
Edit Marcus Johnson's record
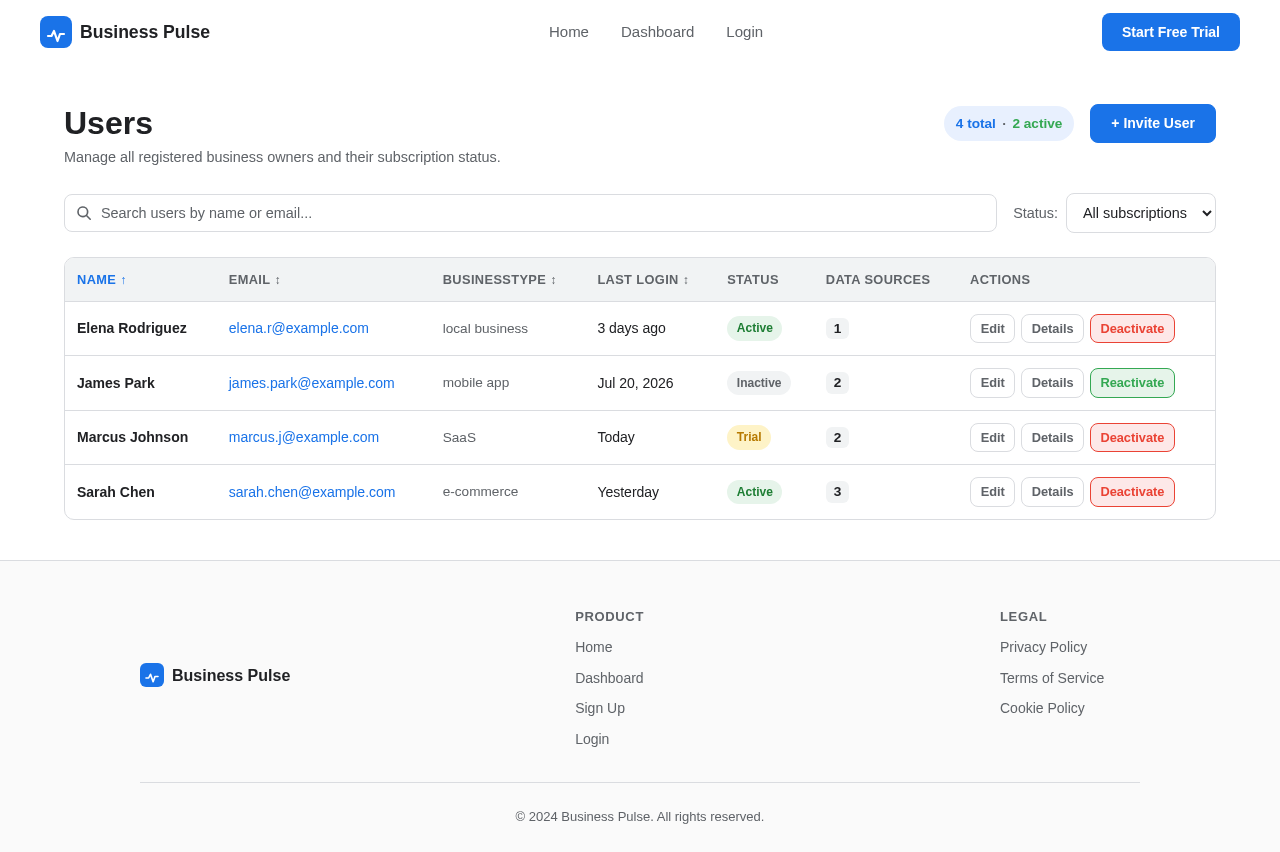pyautogui.click(x=992, y=438)
